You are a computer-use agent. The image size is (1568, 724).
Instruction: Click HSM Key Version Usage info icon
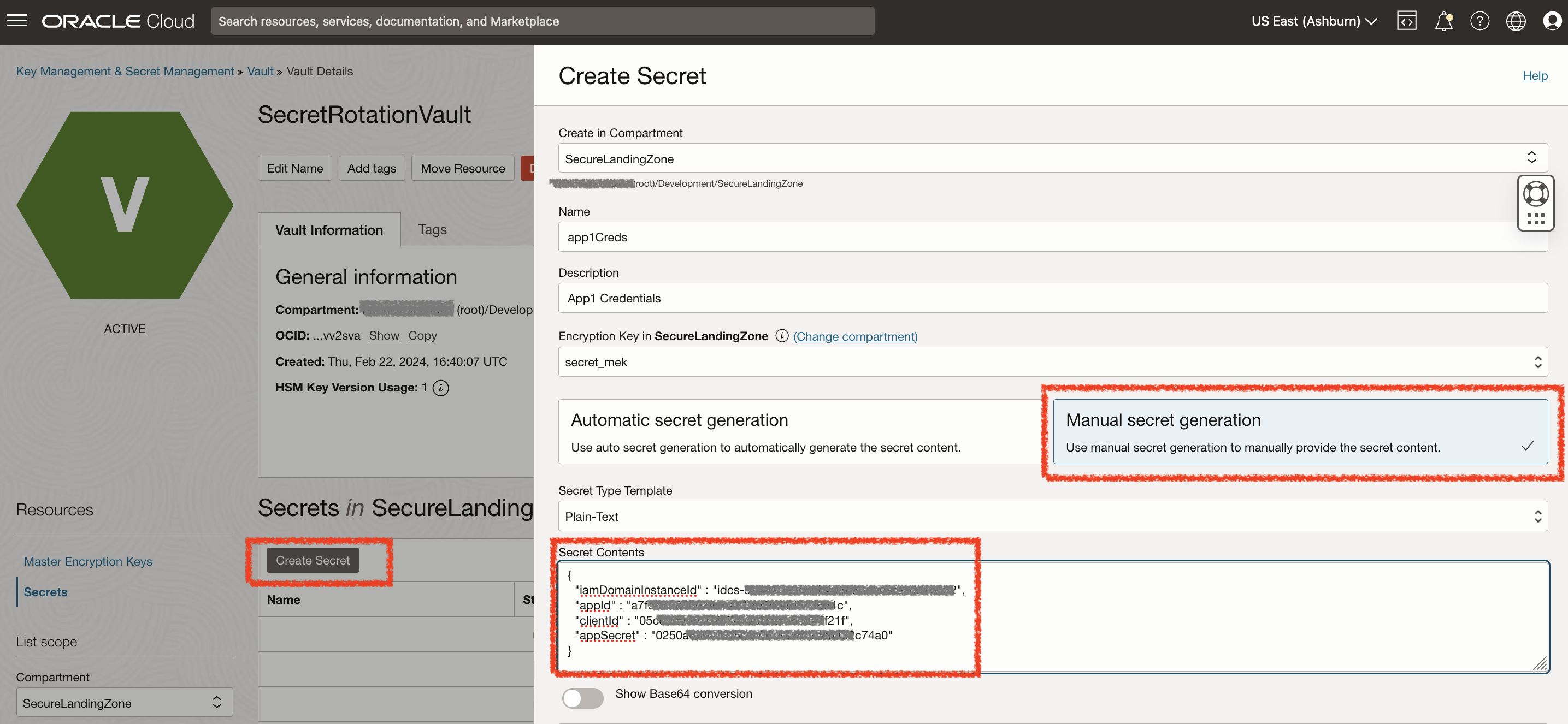pos(441,388)
